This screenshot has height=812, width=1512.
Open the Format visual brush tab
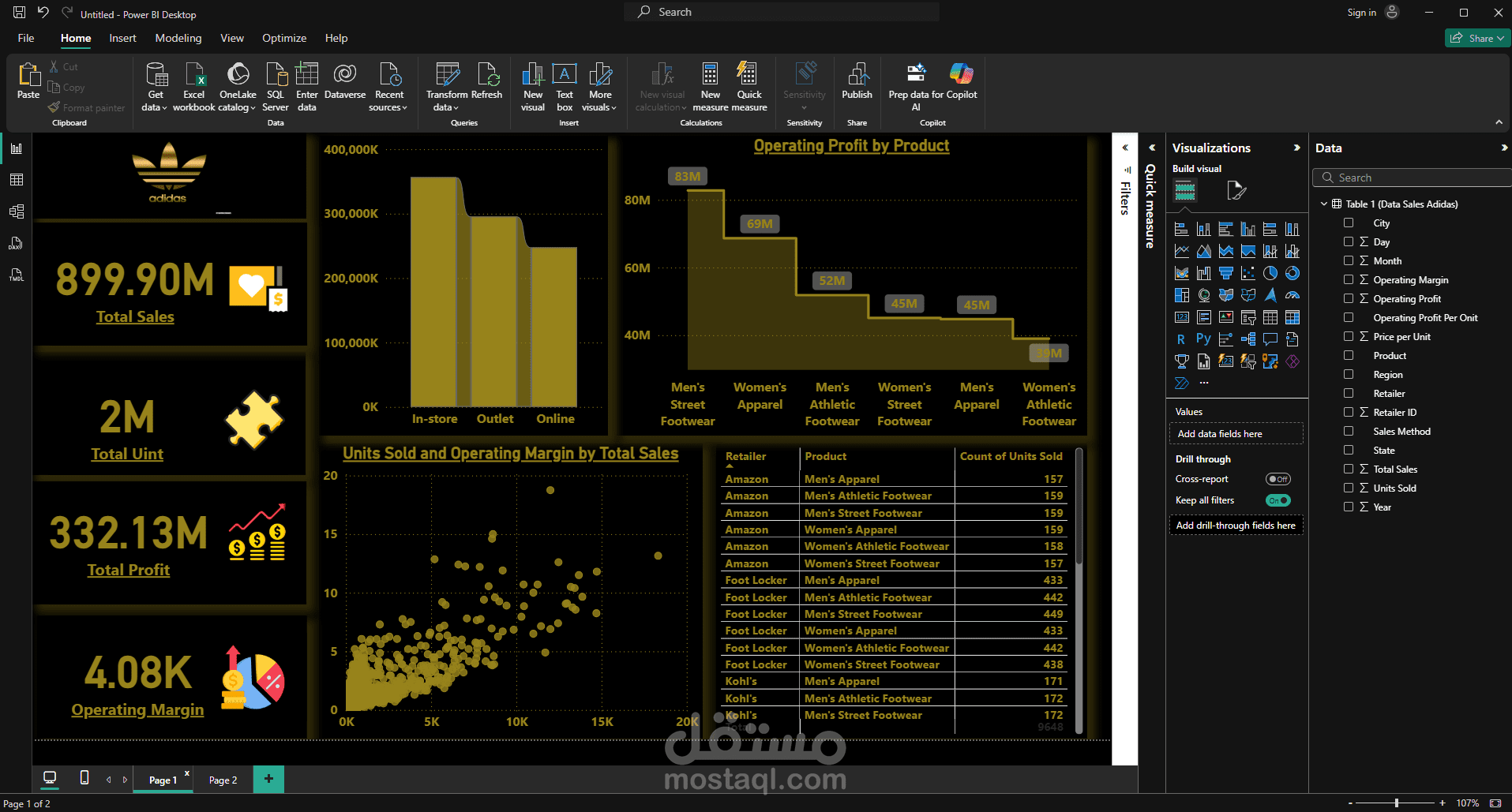pyautogui.click(x=1236, y=191)
